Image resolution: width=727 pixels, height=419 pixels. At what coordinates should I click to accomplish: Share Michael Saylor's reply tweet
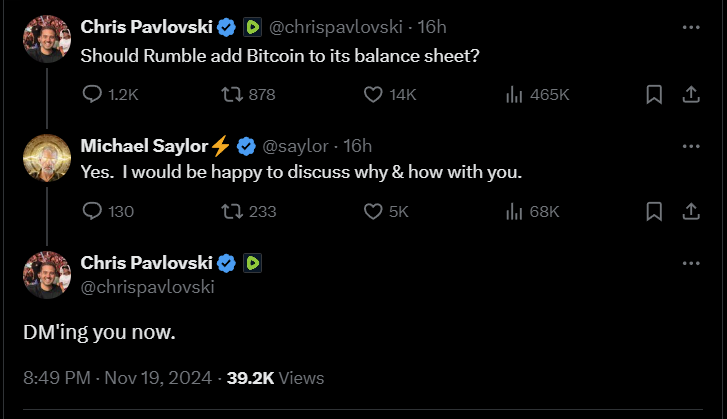(x=690, y=211)
